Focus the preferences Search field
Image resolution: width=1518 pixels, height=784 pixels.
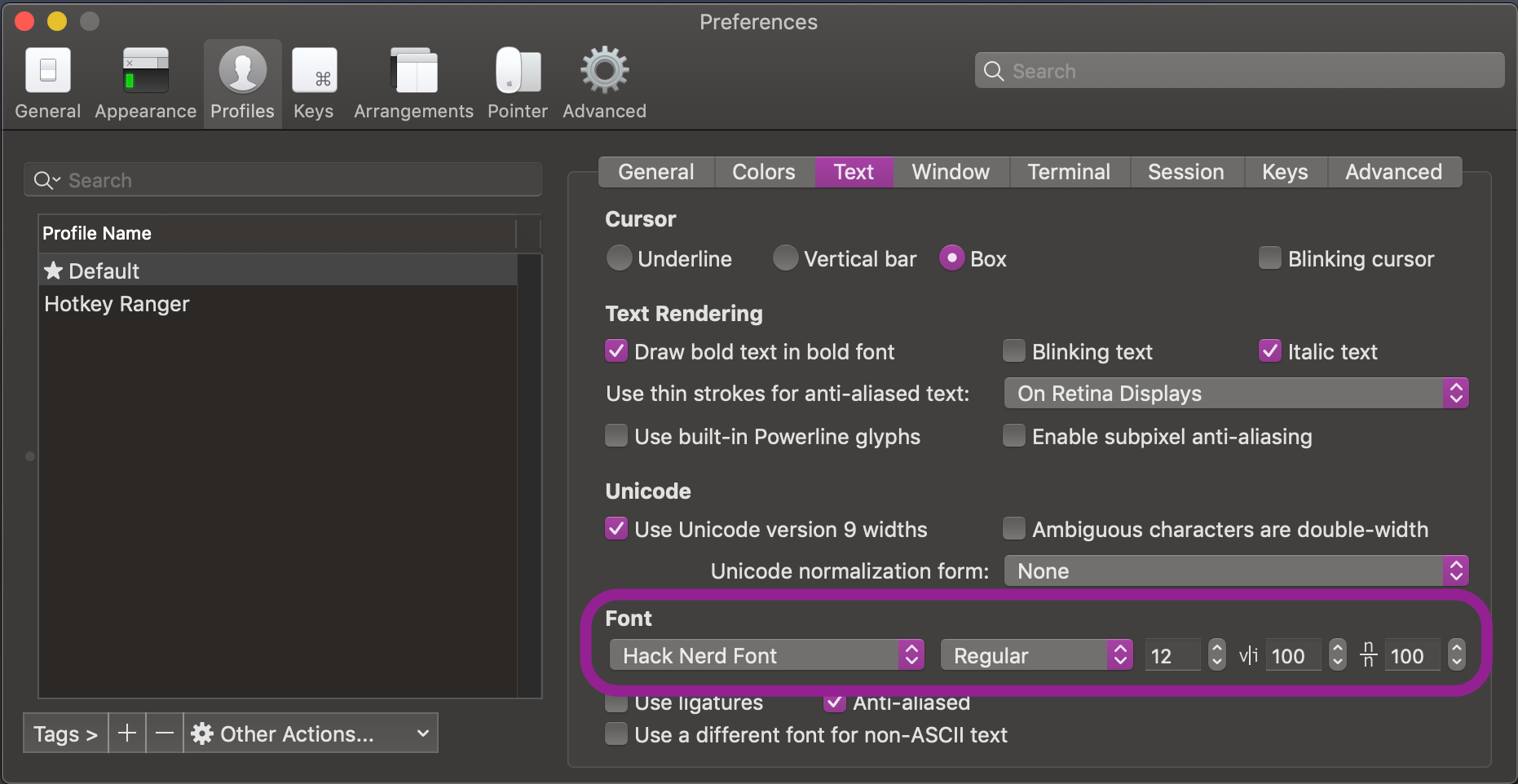click(1239, 71)
